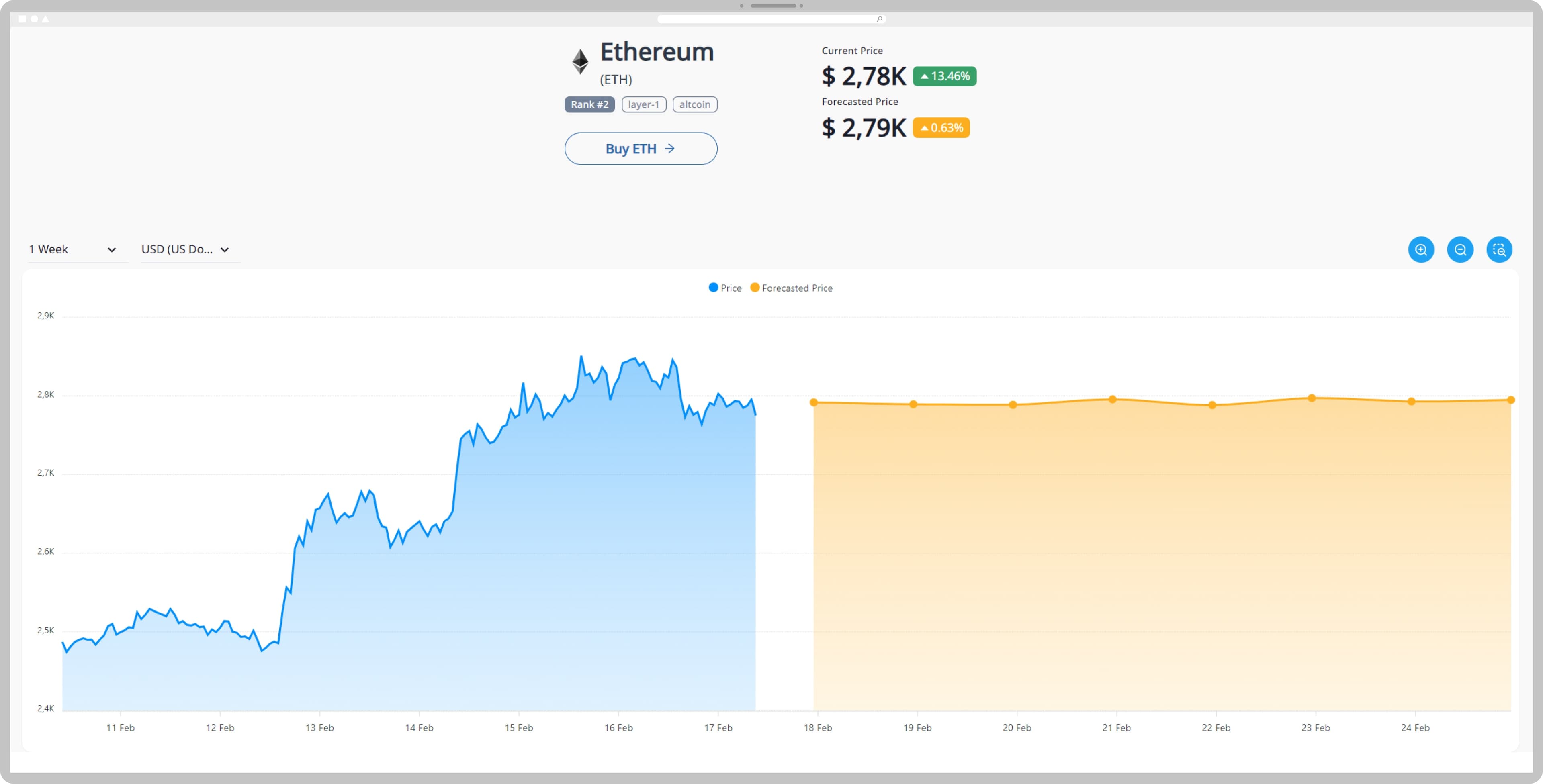Viewport: 1543px width, 784px height.
Task: Click the arrow on Buy ETH button
Action: (x=670, y=149)
